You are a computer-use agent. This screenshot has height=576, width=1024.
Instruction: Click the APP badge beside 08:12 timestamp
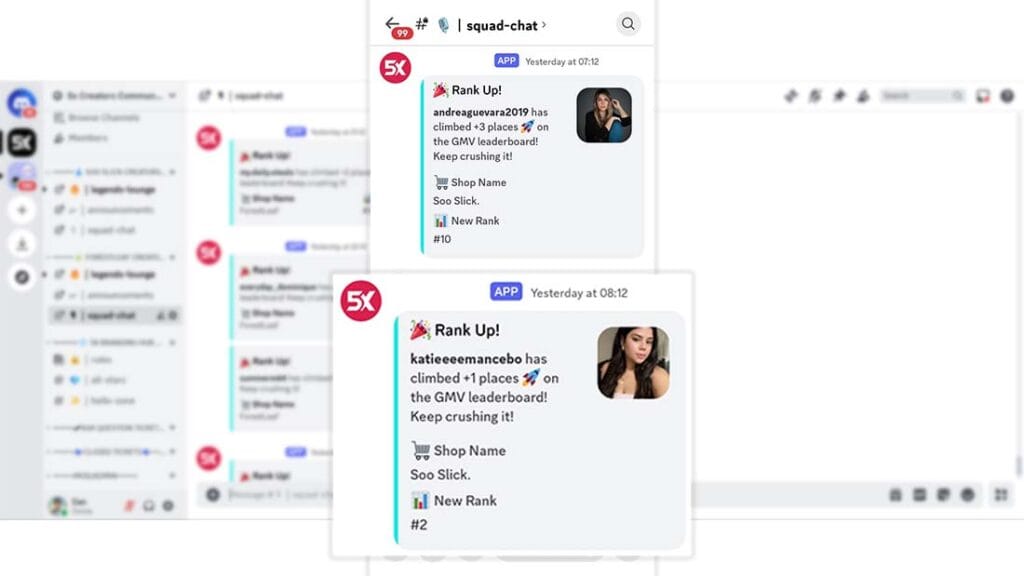click(506, 291)
